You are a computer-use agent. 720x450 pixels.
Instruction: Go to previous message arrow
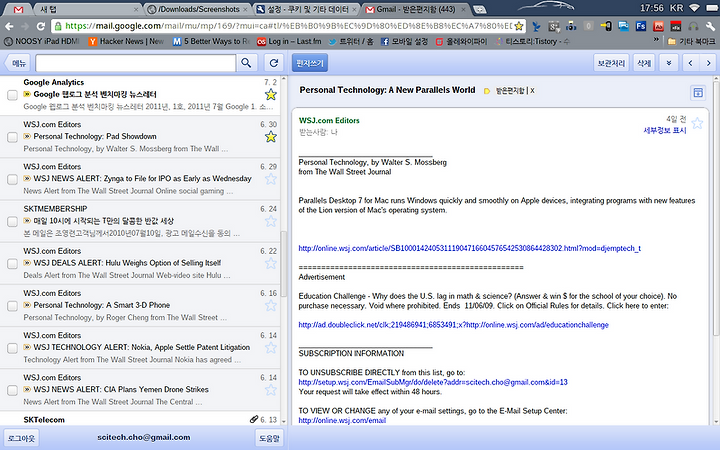click(x=690, y=63)
